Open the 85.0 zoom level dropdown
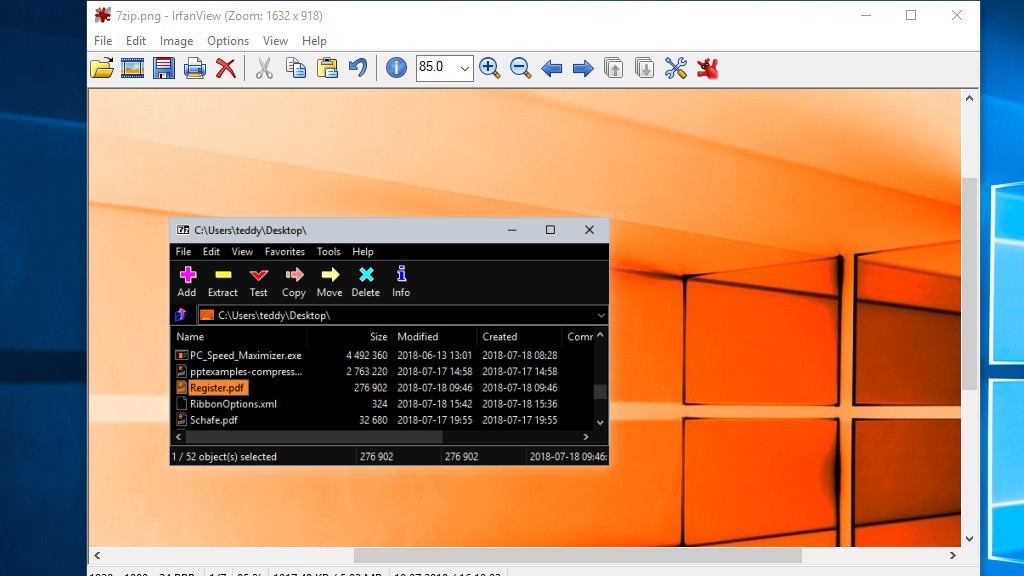Viewport: 1024px width, 576px height. (x=464, y=68)
